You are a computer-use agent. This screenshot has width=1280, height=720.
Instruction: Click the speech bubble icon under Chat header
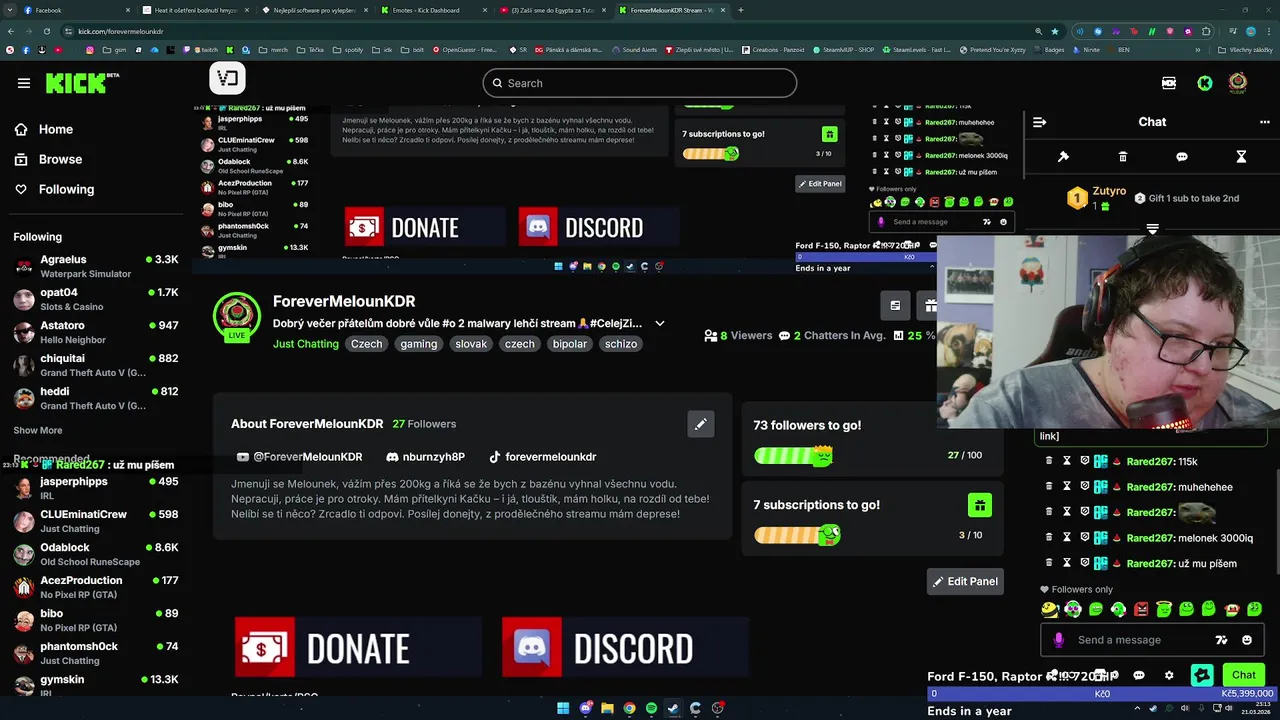pyautogui.click(x=1182, y=157)
